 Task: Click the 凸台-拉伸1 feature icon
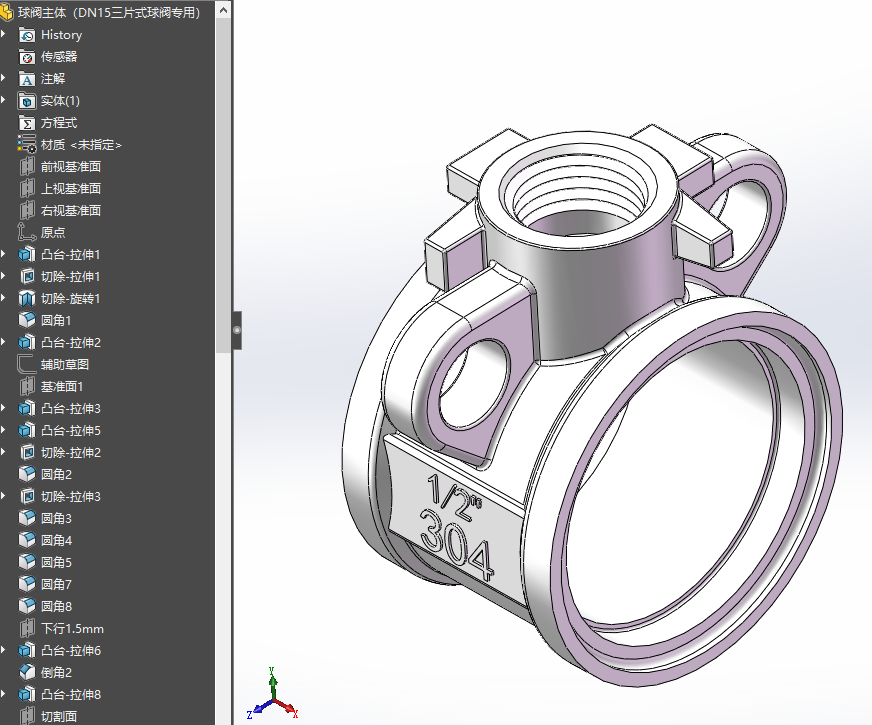pos(27,255)
